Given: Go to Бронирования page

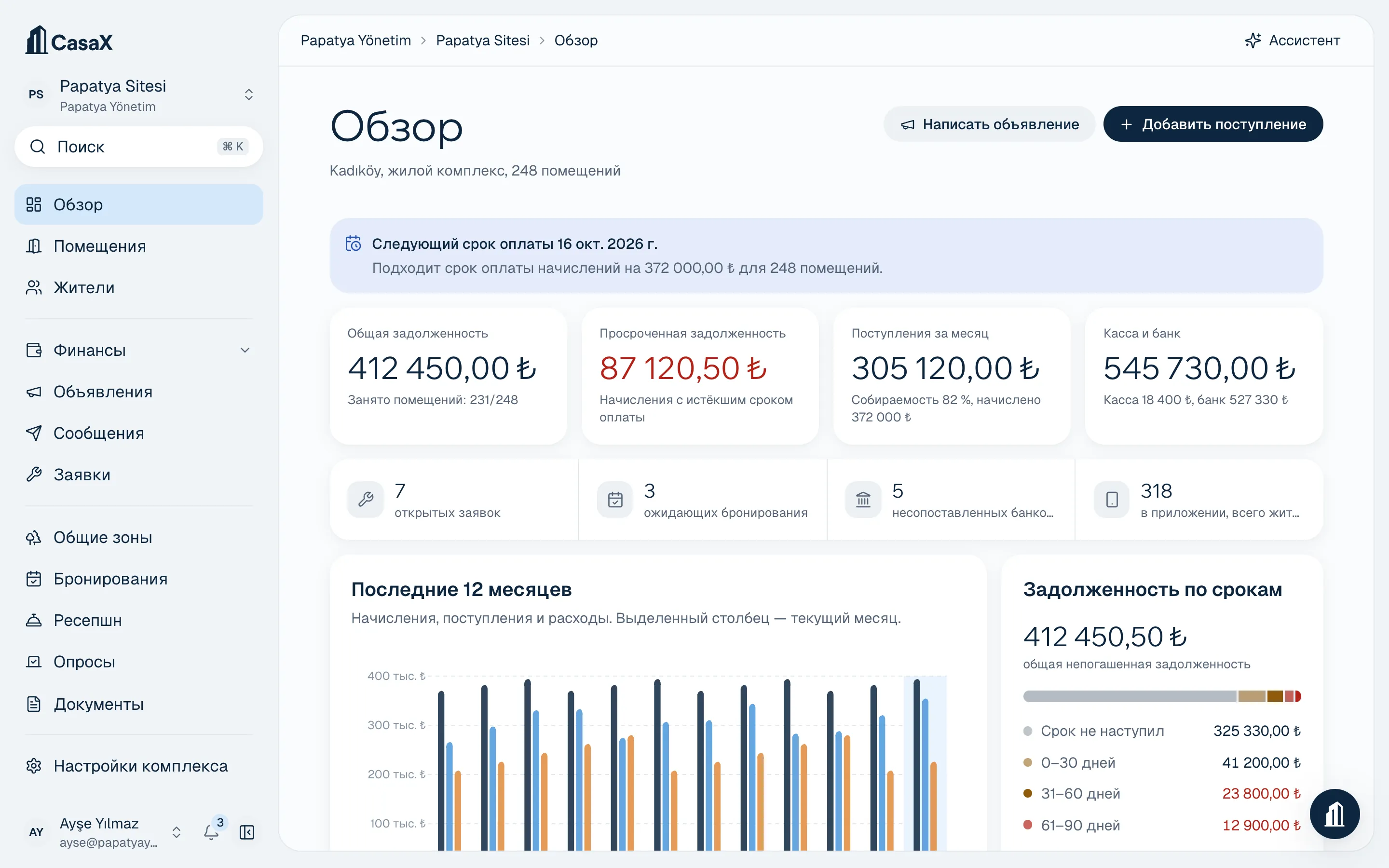Looking at the screenshot, I should pyautogui.click(x=139, y=579).
